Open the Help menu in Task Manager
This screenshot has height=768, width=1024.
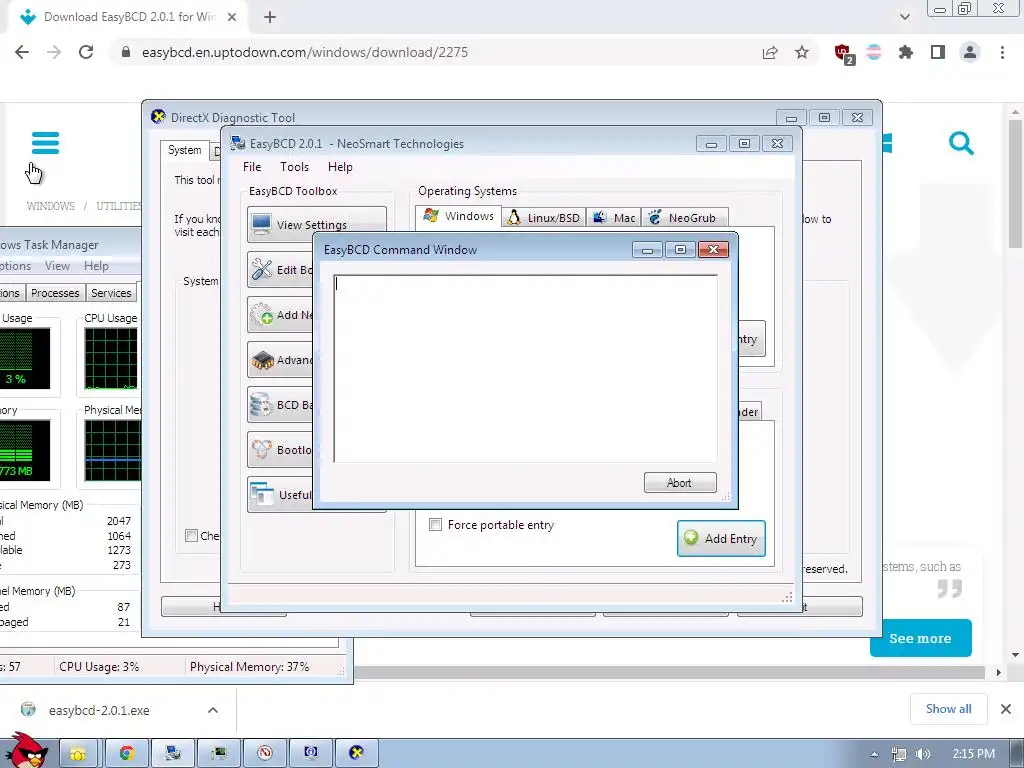click(x=96, y=266)
